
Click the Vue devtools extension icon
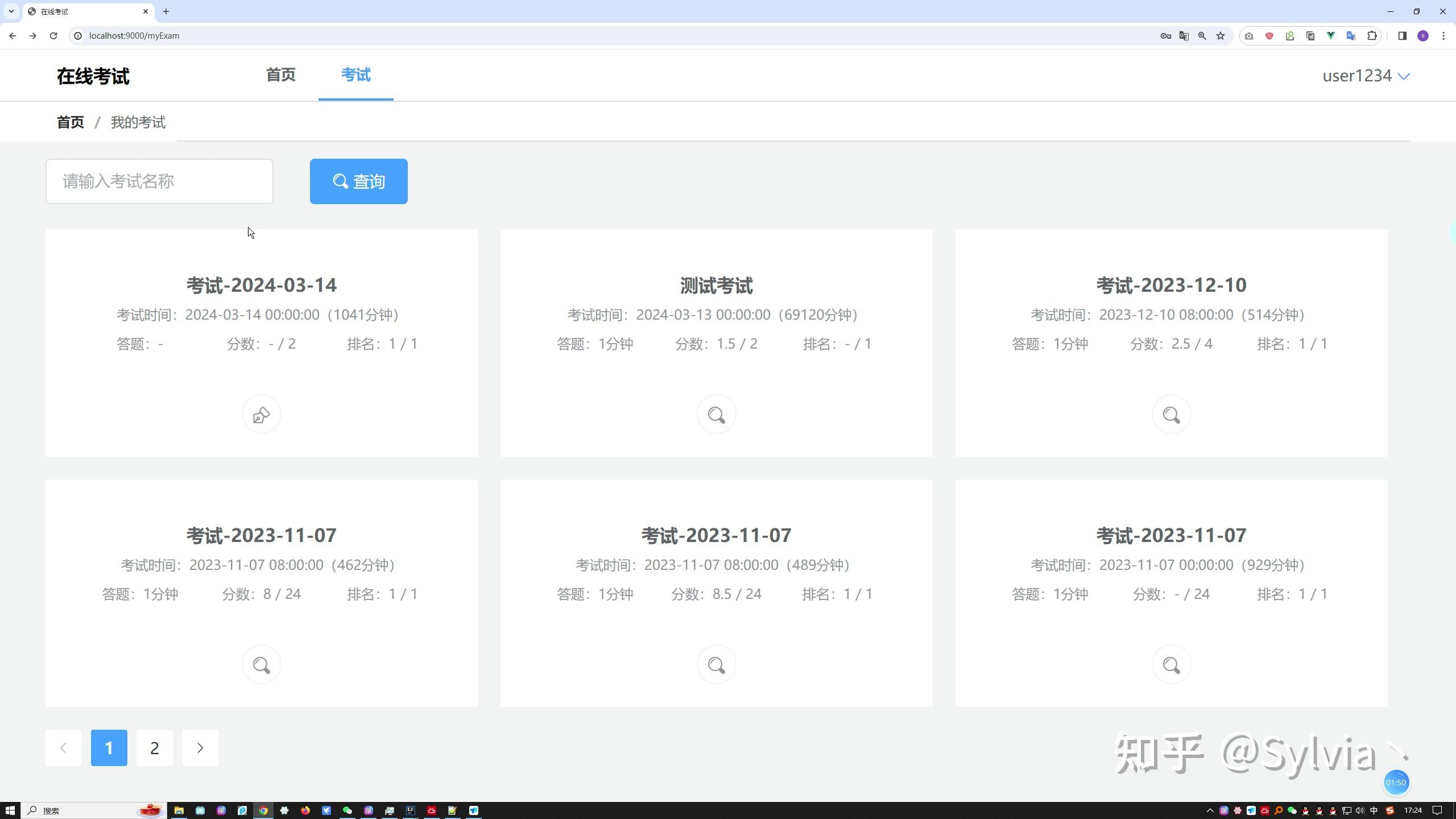coord(1331,36)
